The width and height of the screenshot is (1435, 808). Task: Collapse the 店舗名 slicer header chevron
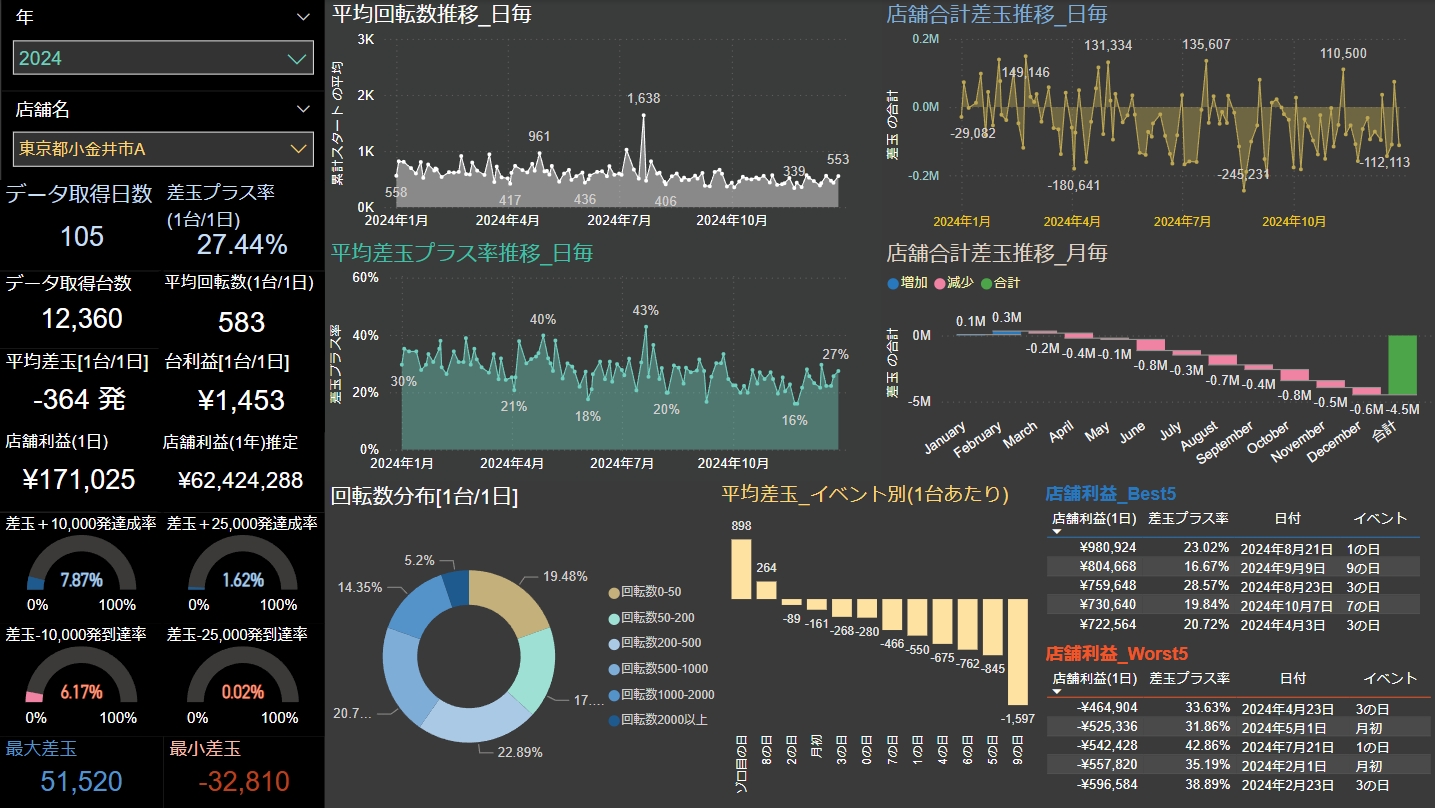(x=304, y=109)
